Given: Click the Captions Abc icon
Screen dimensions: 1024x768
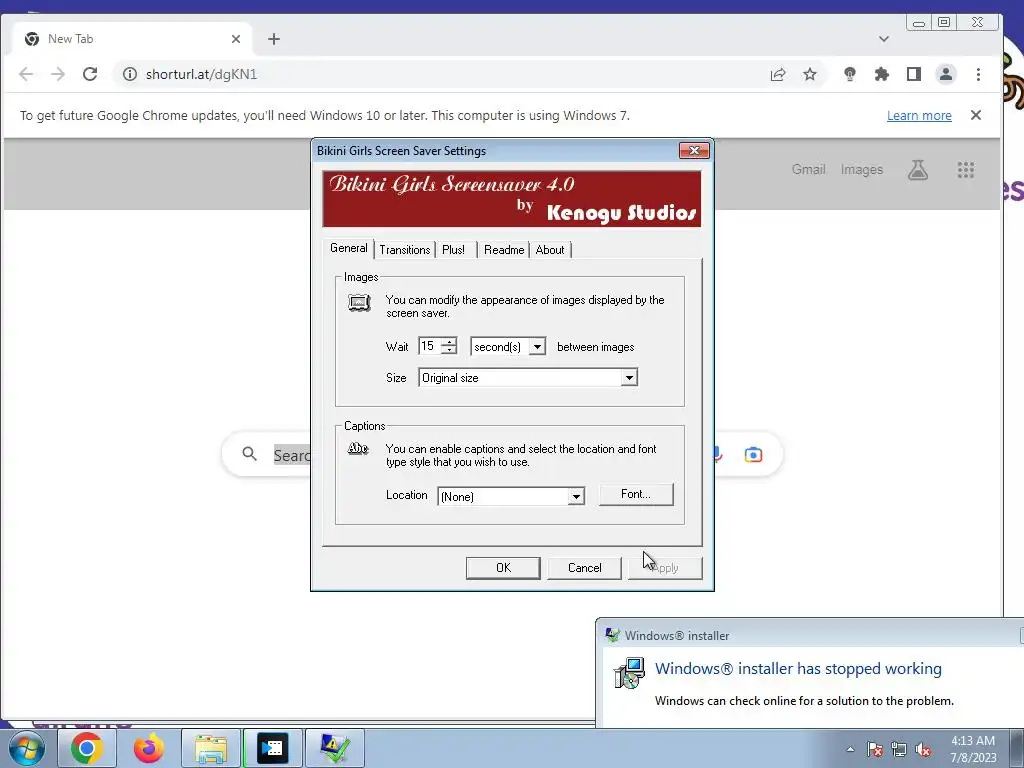Looking at the screenshot, I should coord(358,449).
